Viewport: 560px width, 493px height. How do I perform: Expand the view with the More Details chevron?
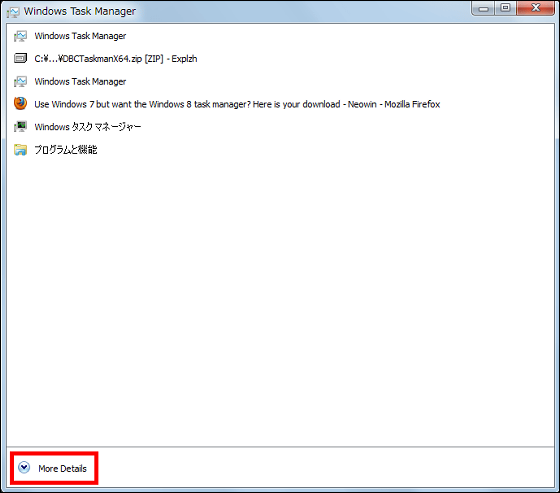pos(24,468)
